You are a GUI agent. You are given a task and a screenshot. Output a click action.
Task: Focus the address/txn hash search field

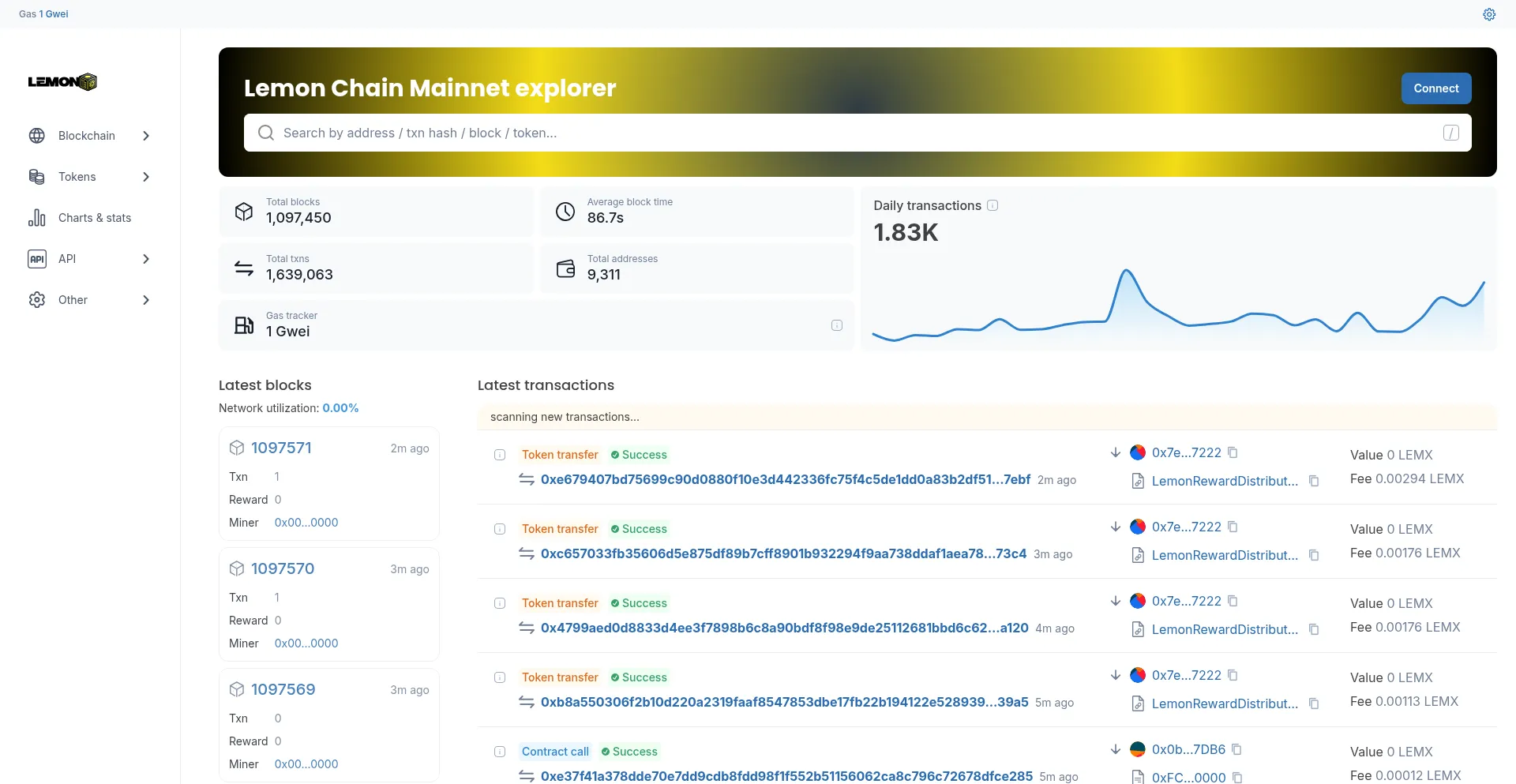pyautogui.click(x=857, y=133)
